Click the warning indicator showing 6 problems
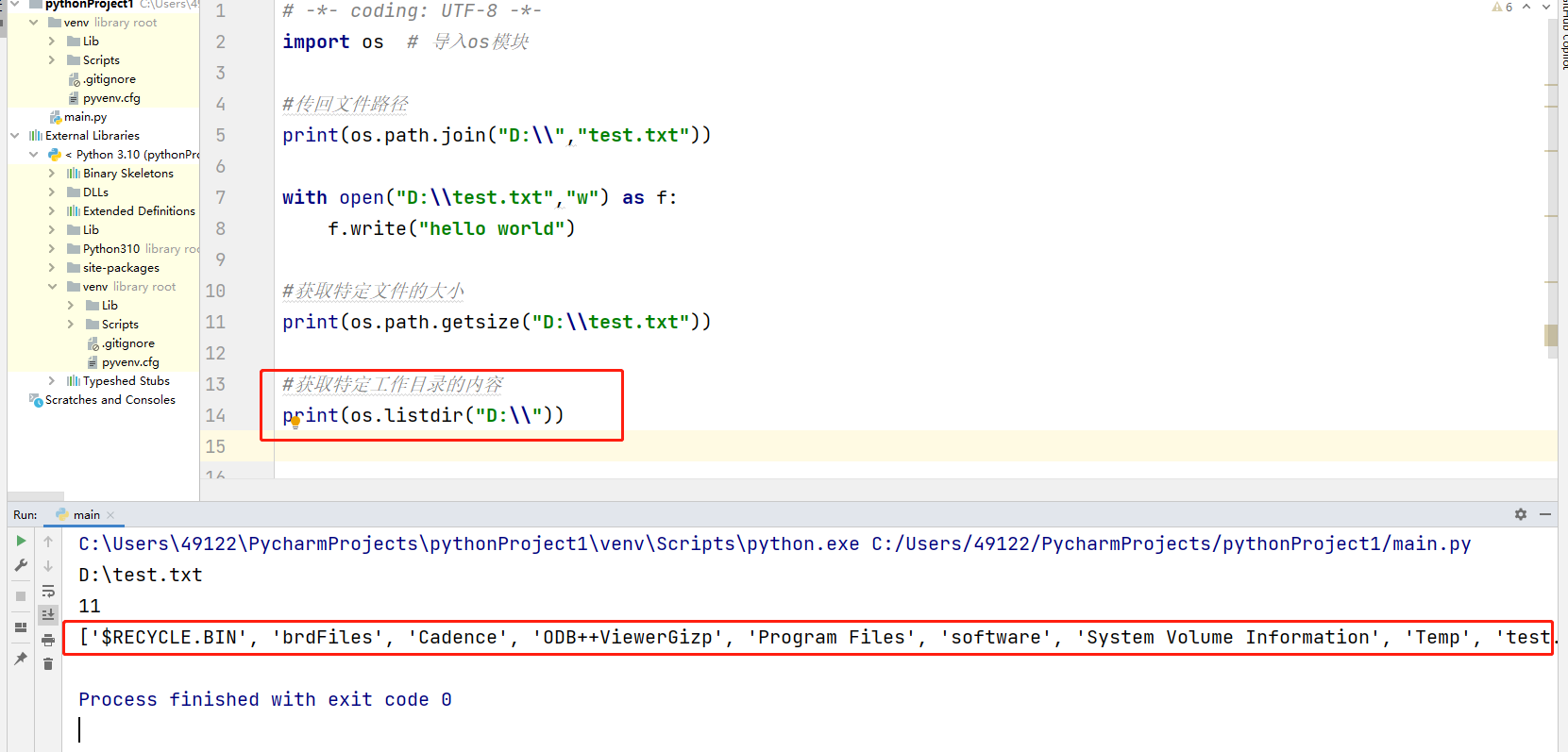 coord(1502,8)
